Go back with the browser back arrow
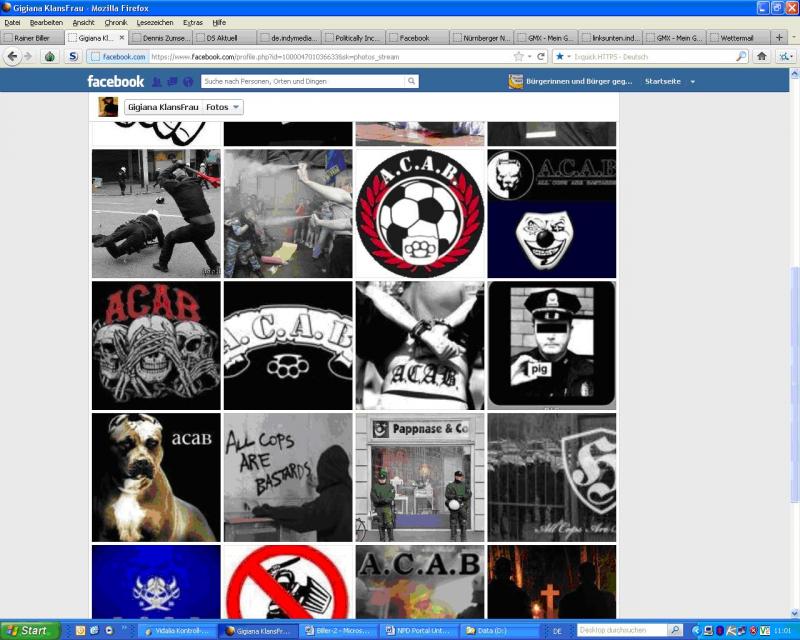This screenshot has height=640, width=800. (12, 56)
